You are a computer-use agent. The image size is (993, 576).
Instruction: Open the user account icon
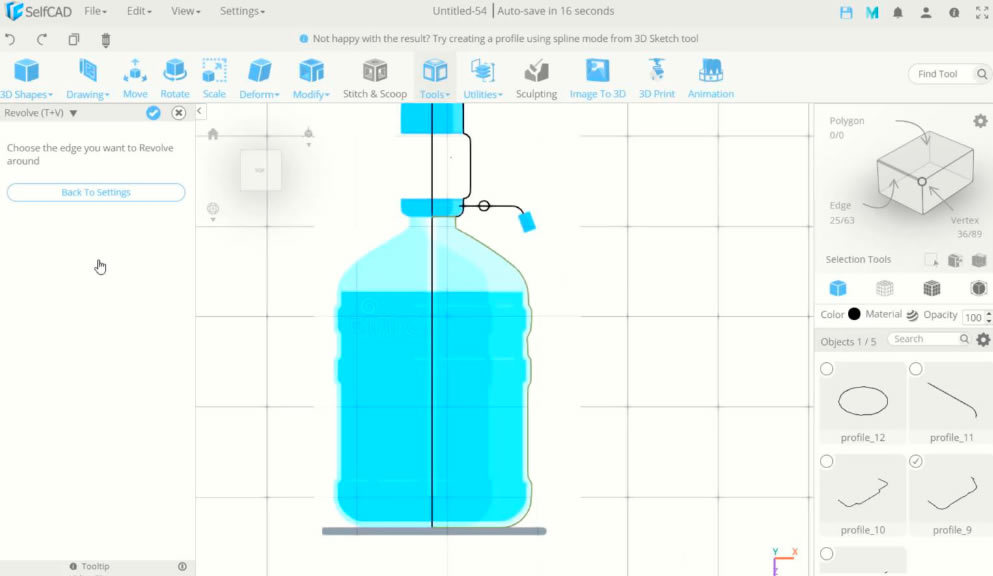click(x=926, y=12)
